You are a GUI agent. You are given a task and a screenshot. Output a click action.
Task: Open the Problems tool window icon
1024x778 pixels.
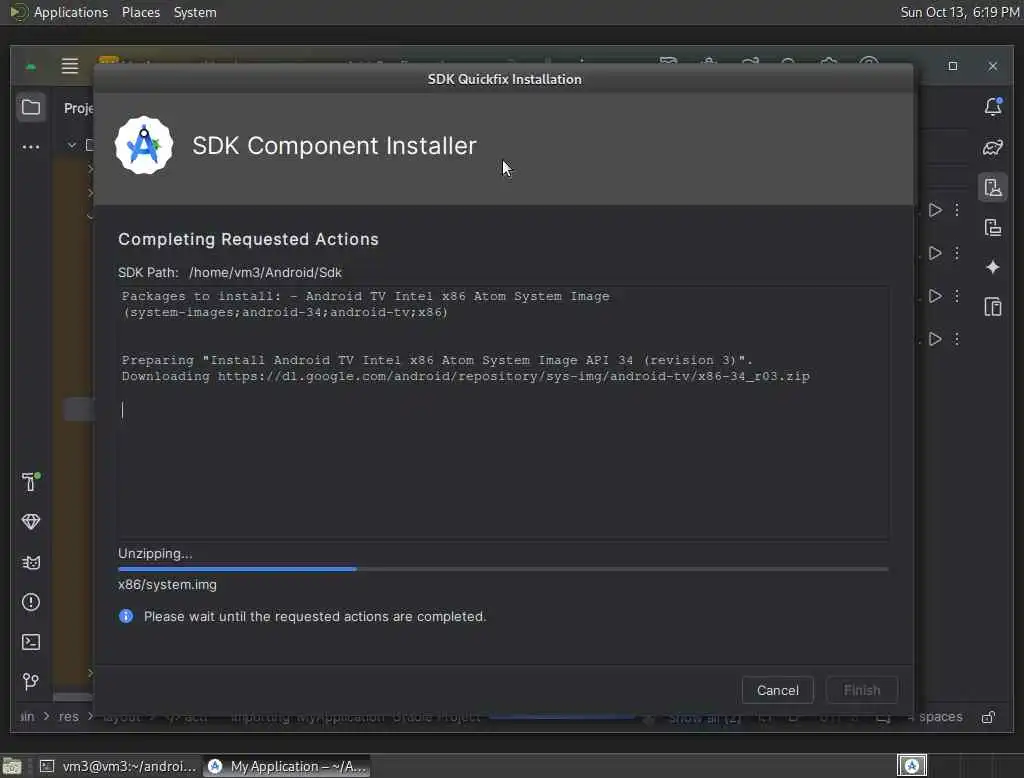pyautogui.click(x=31, y=602)
